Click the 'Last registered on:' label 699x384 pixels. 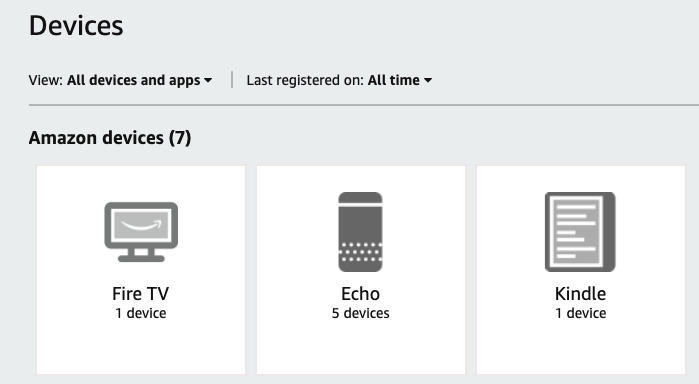click(x=305, y=80)
